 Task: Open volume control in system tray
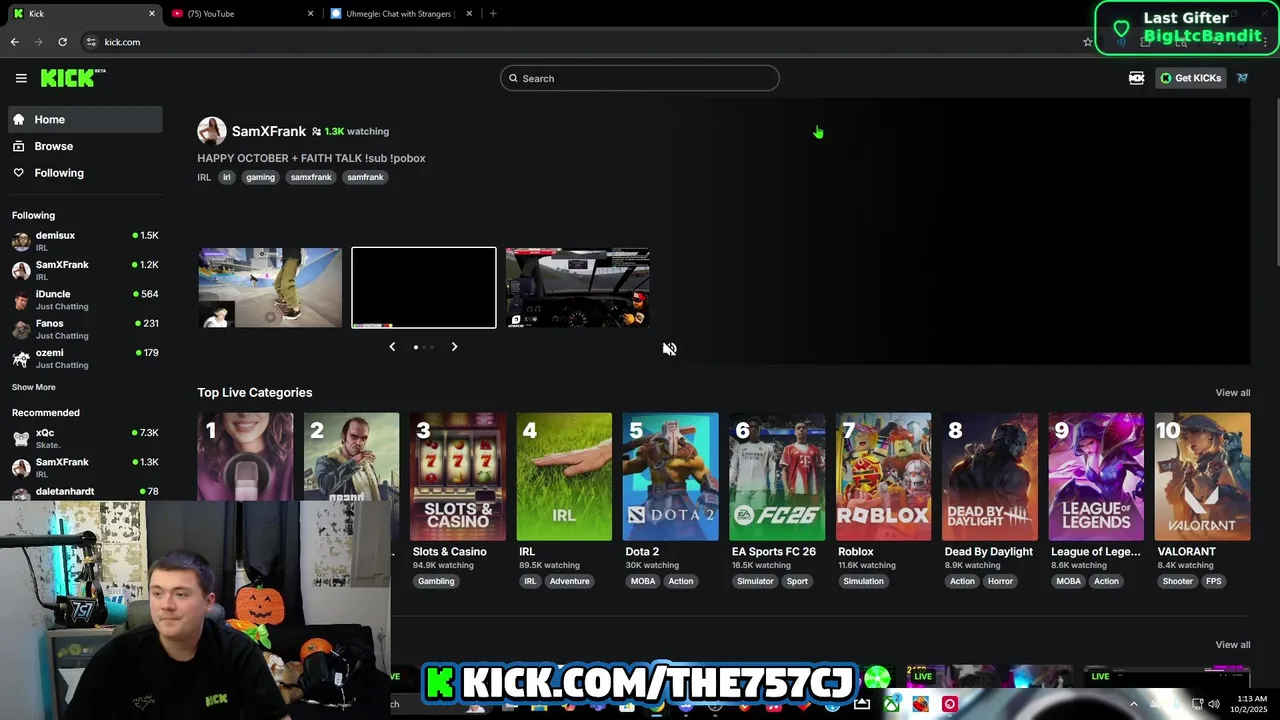[1213, 704]
